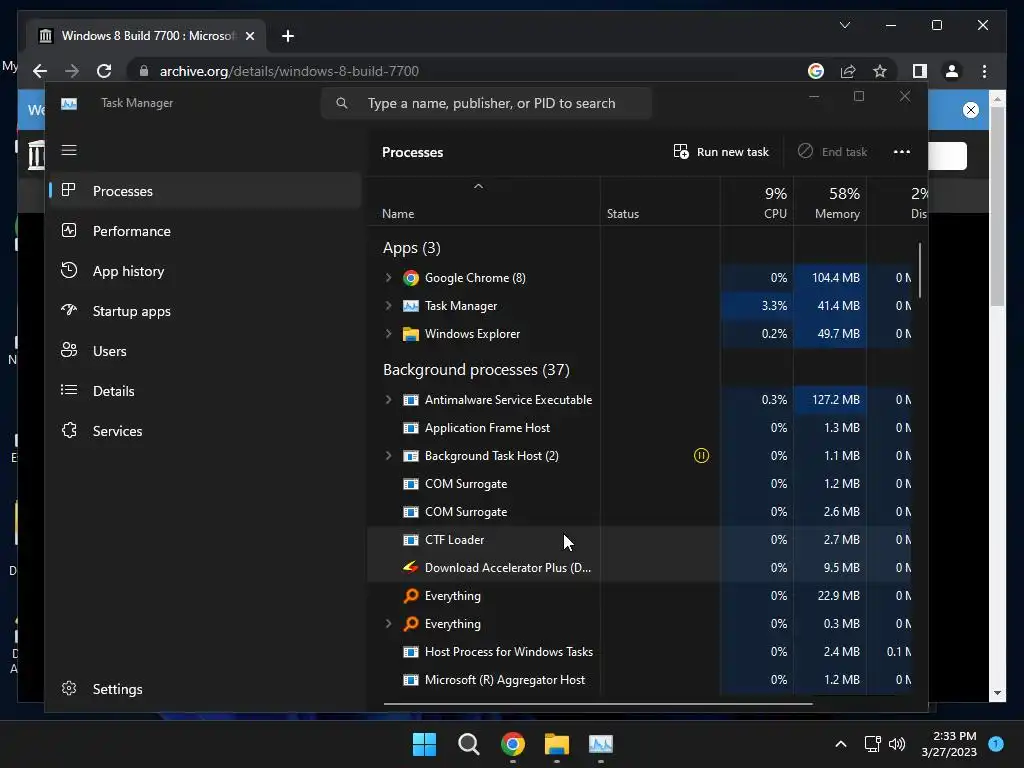The width and height of the screenshot is (1024, 768).
Task: Open Chrome tab search dropdown arrow
Action: click(844, 25)
